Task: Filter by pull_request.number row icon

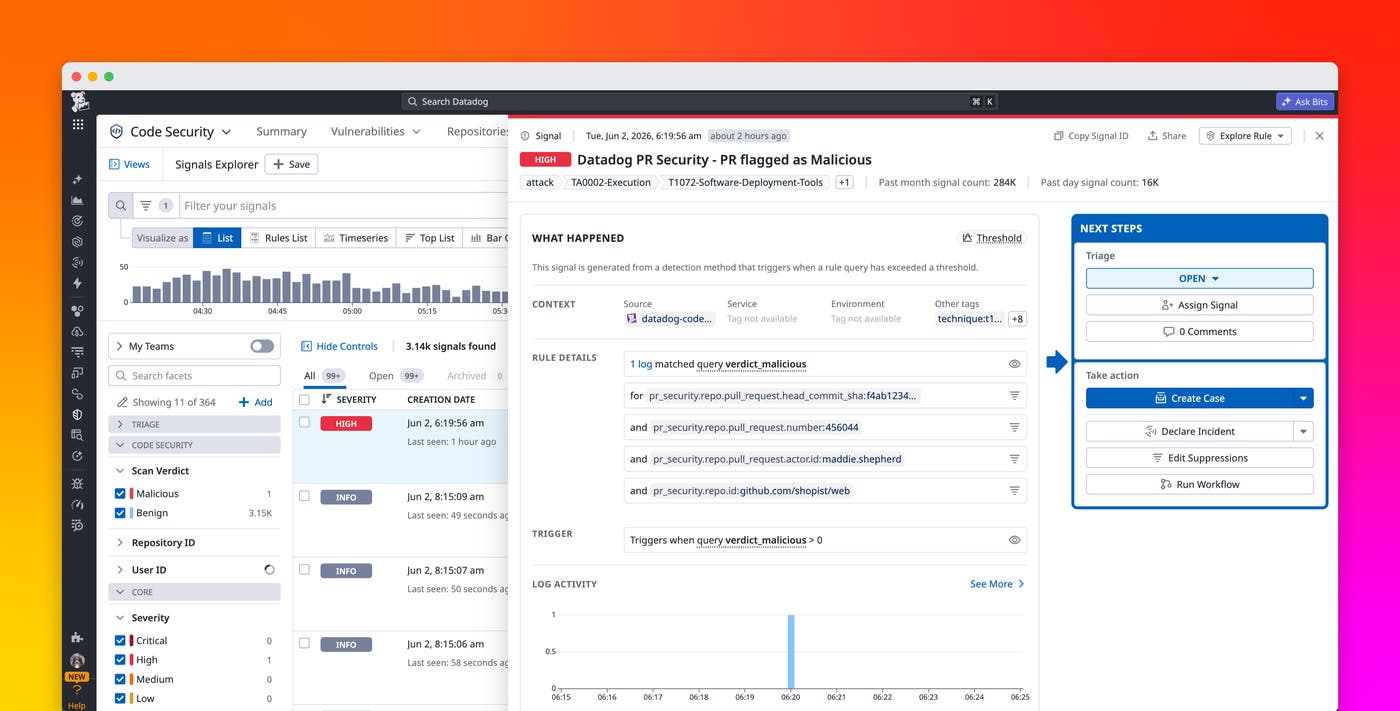Action: pyautogui.click(x=1014, y=427)
